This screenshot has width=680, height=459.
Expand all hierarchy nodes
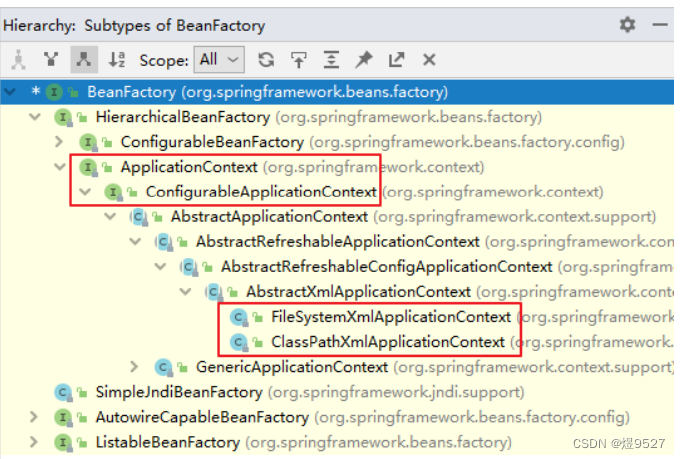tap(331, 59)
